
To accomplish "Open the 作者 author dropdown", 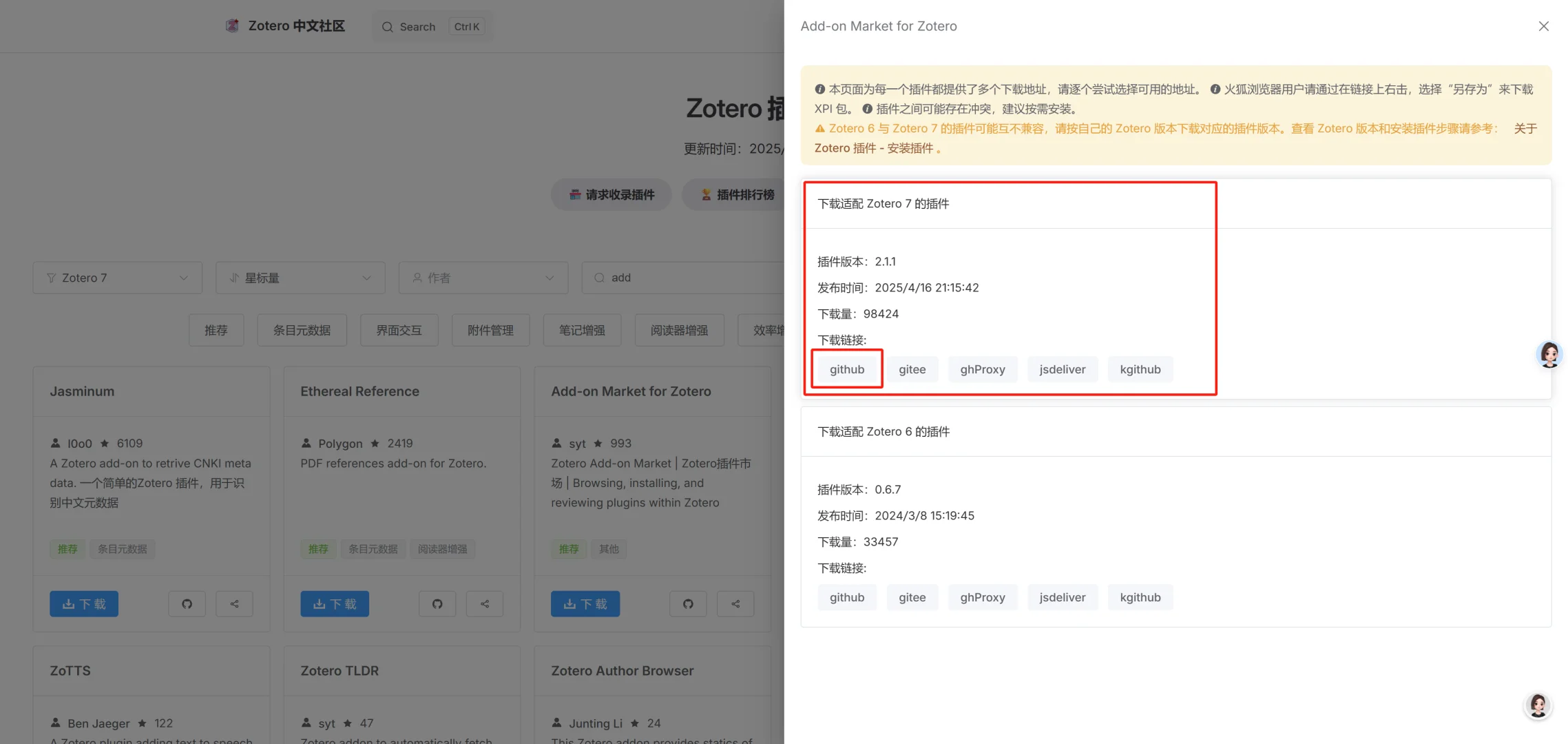I will coord(483,278).
